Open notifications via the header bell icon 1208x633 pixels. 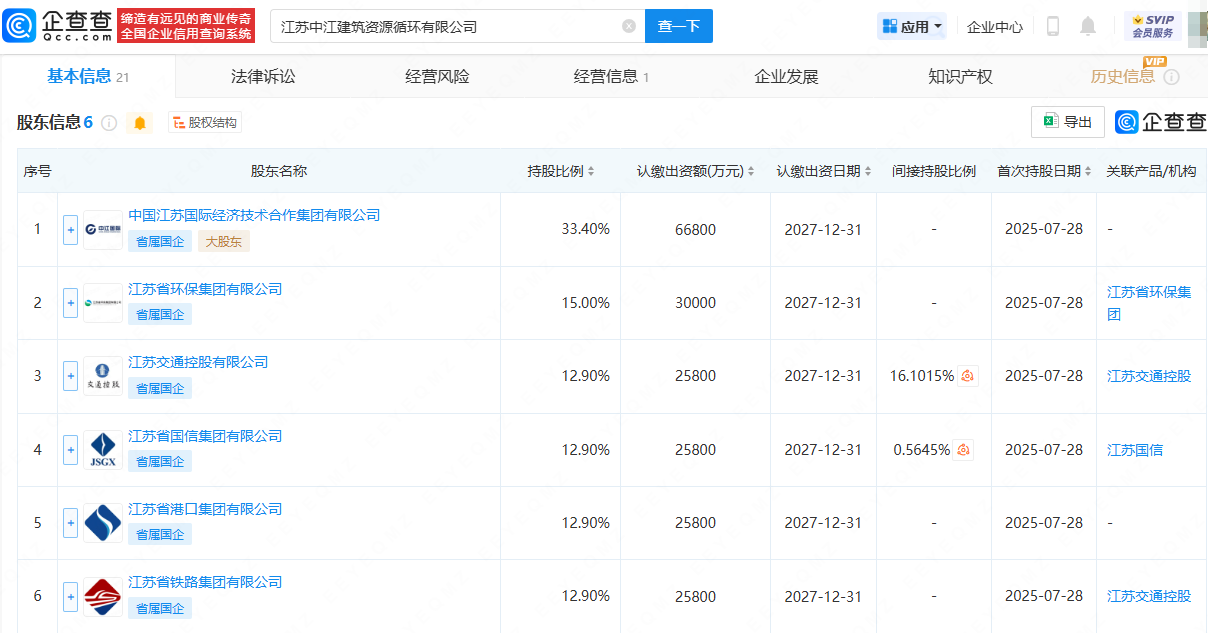point(1089,27)
